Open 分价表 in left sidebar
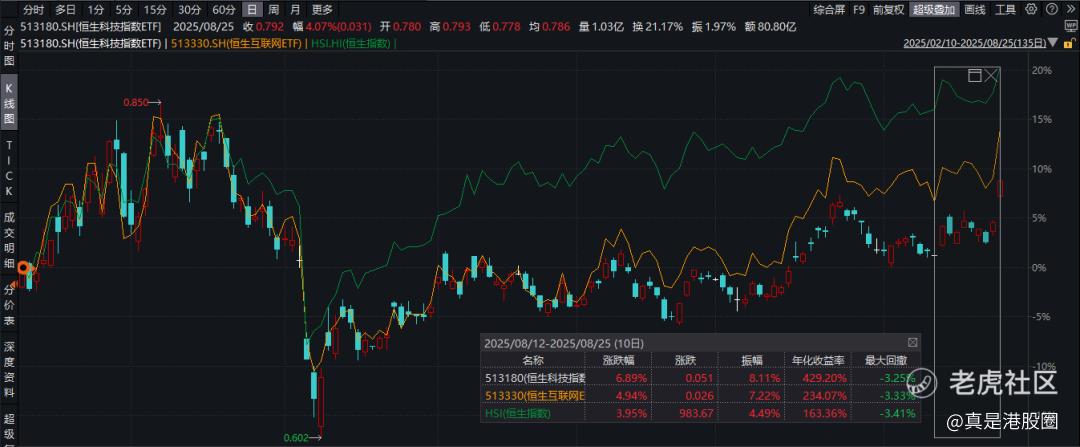 [x=9, y=305]
